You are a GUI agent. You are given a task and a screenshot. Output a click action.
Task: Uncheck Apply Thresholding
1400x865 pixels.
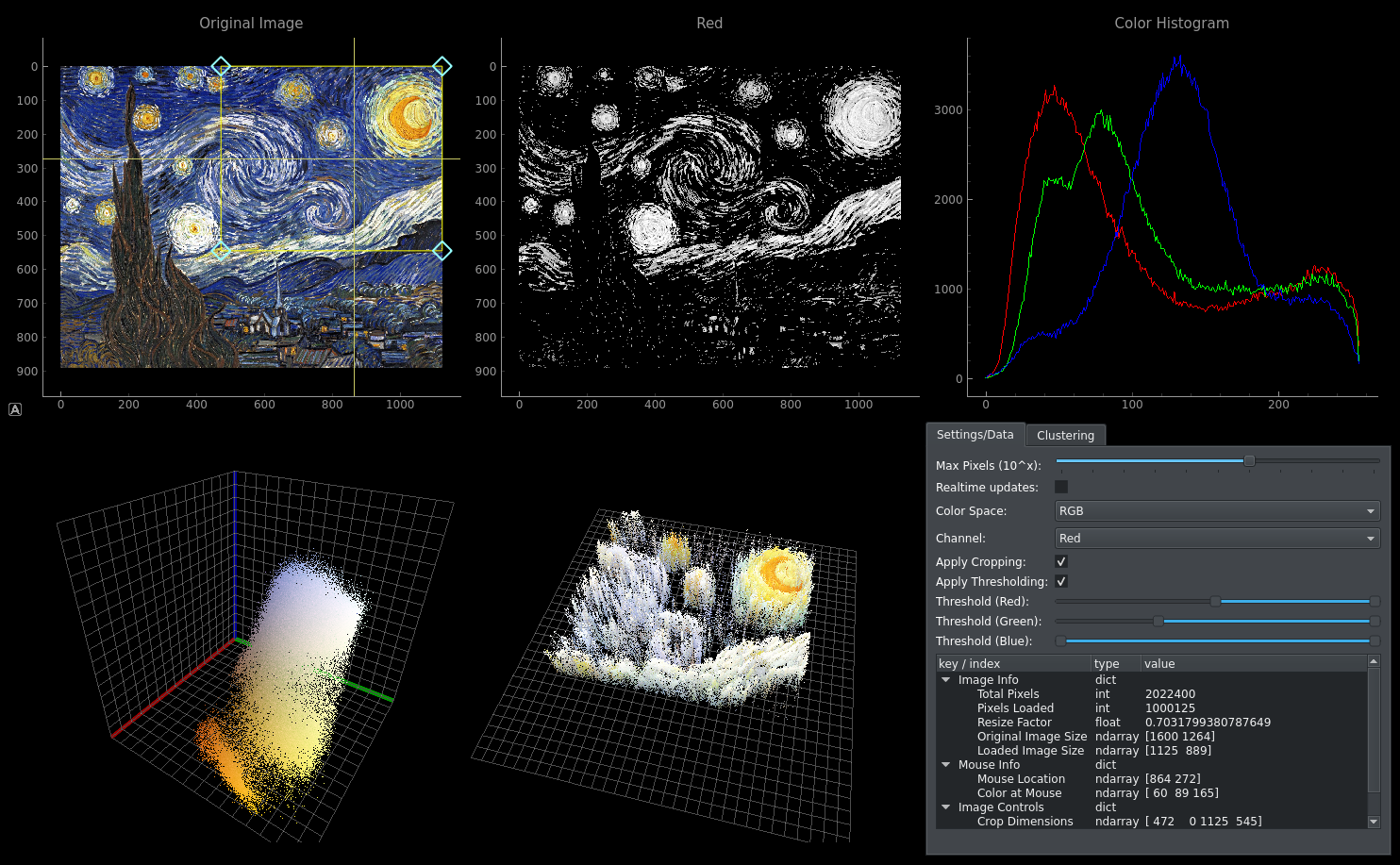(1061, 581)
